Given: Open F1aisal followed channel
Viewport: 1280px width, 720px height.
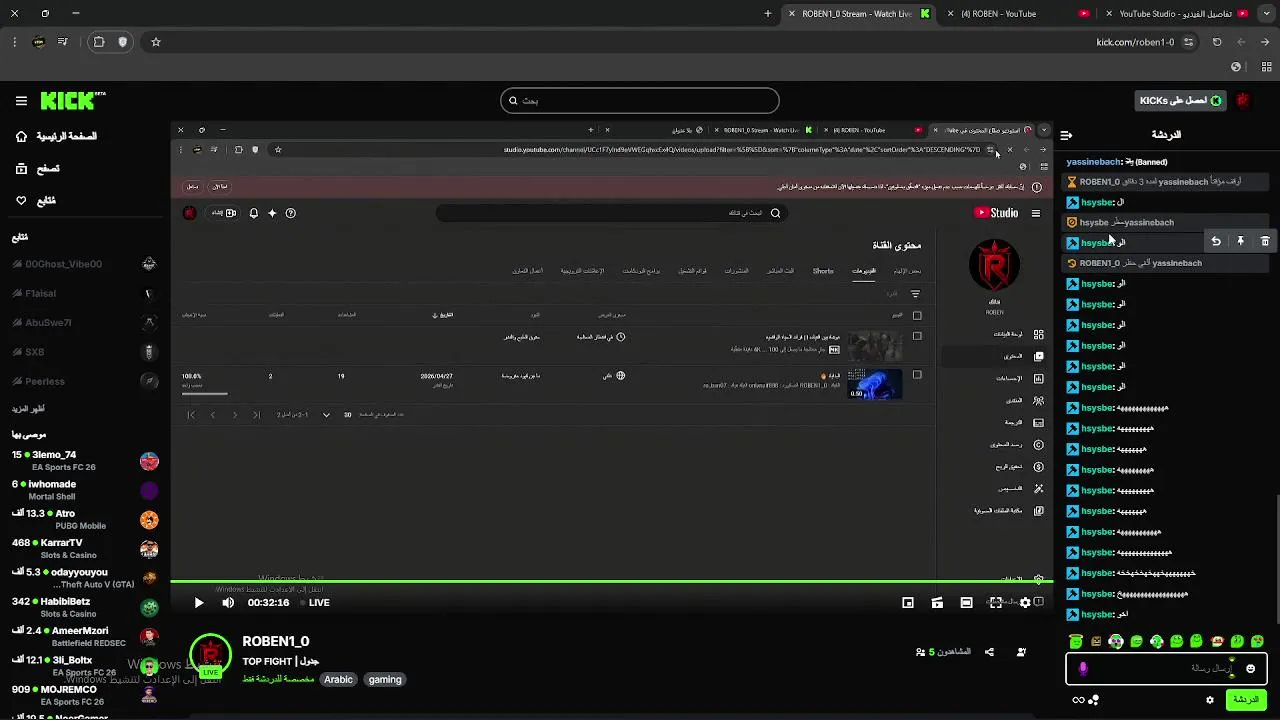Looking at the screenshot, I should [86, 294].
